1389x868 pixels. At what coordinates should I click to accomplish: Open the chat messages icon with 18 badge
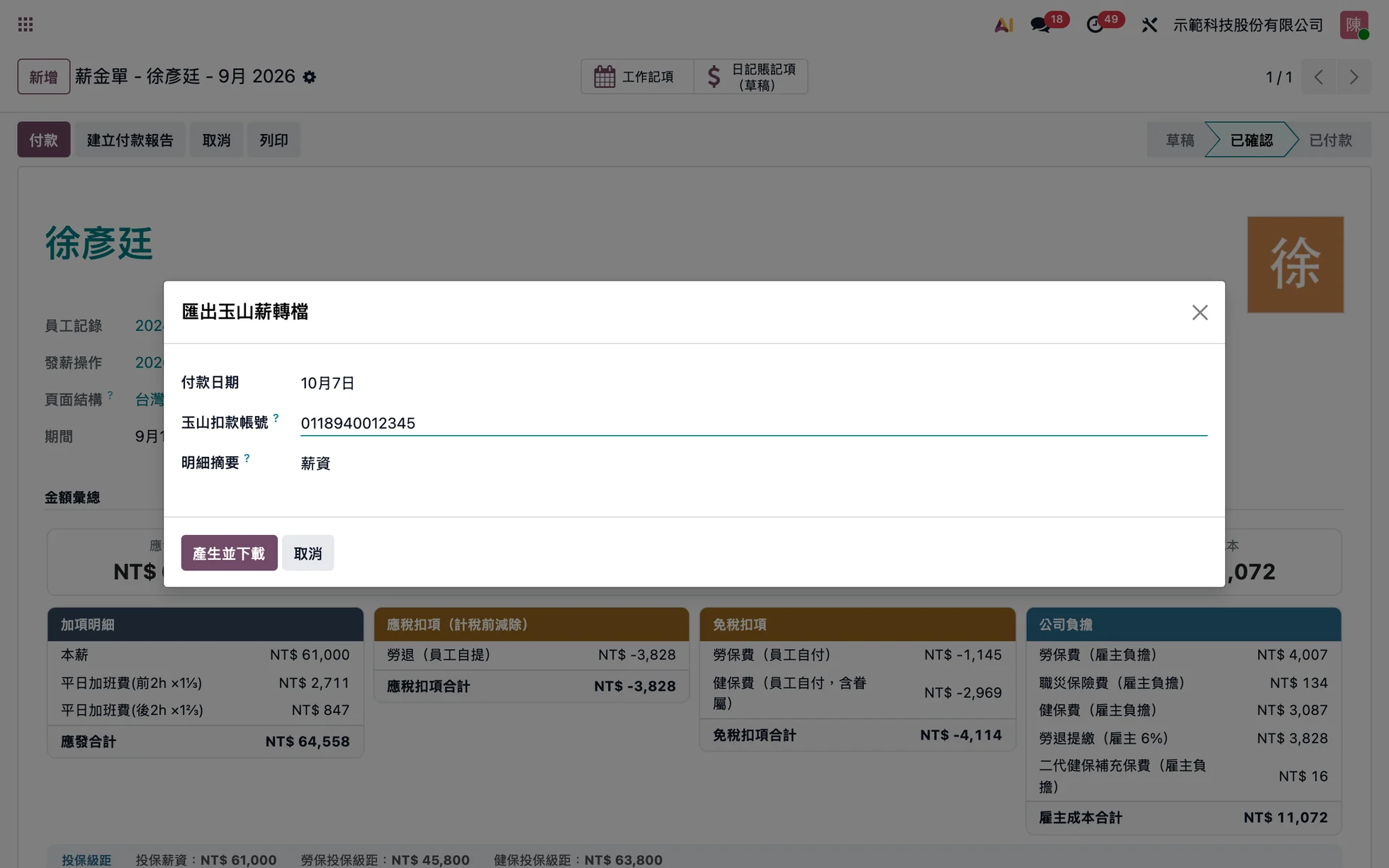coord(1040,25)
